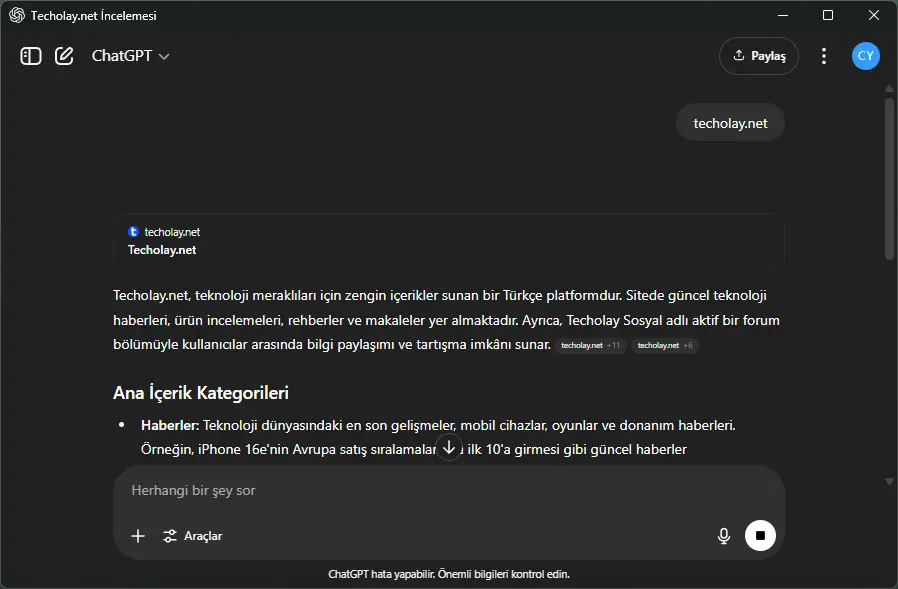Click the techolay.net +6 citation chip
The height and width of the screenshot is (589, 898).
click(x=665, y=345)
